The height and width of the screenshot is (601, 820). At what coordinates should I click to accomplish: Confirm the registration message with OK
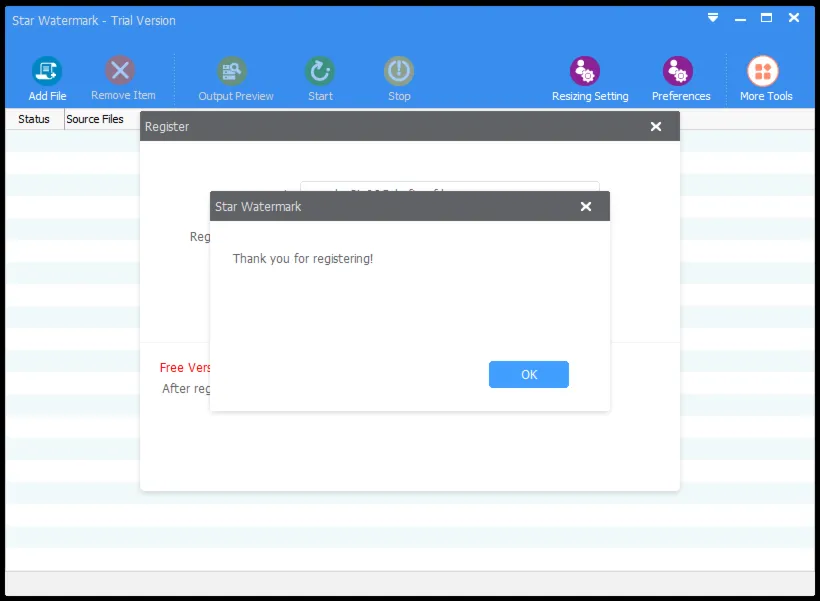(529, 375)
